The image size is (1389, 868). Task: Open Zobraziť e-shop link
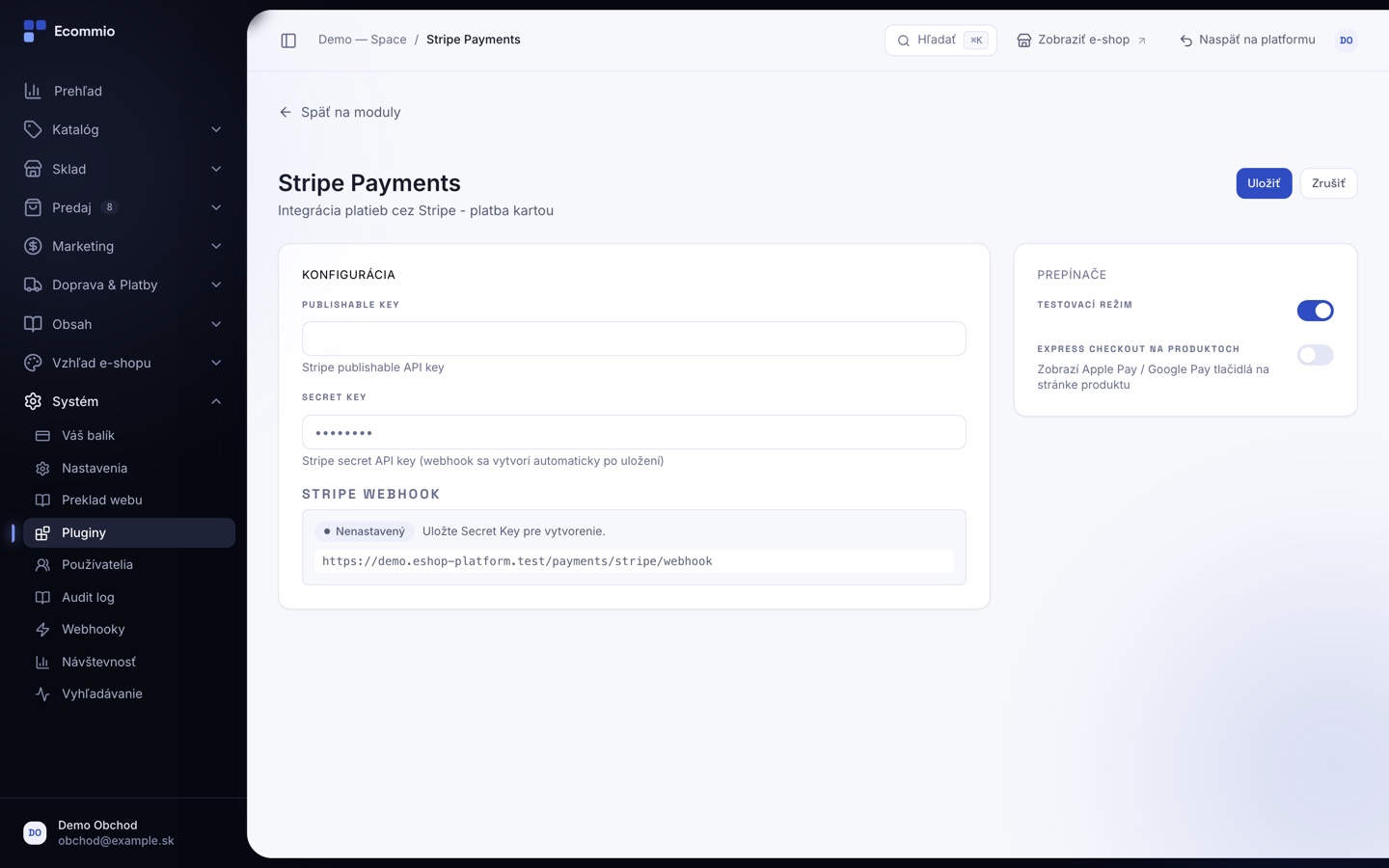[1081, 41]
